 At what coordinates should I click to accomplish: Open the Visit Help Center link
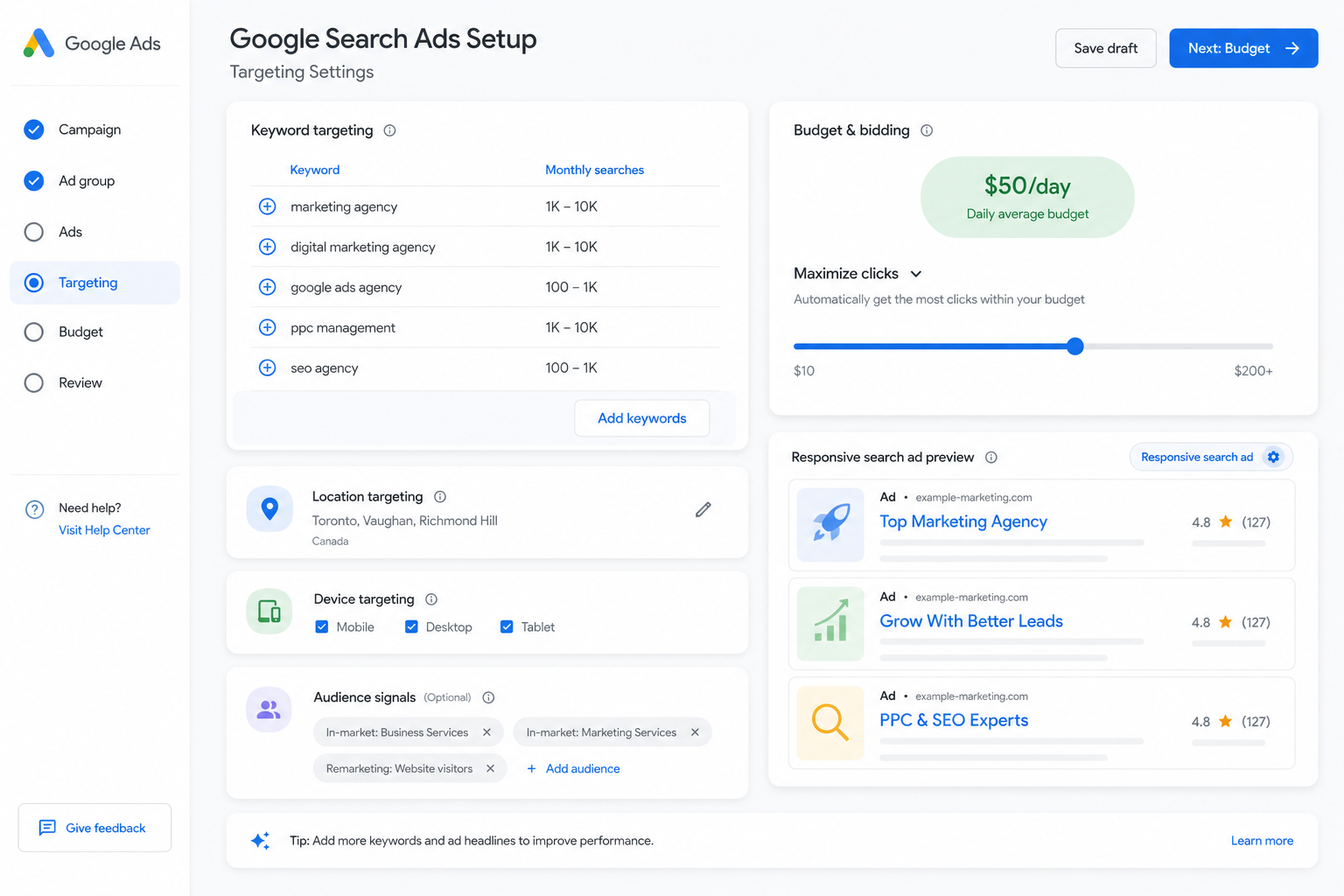coord(104,530)
